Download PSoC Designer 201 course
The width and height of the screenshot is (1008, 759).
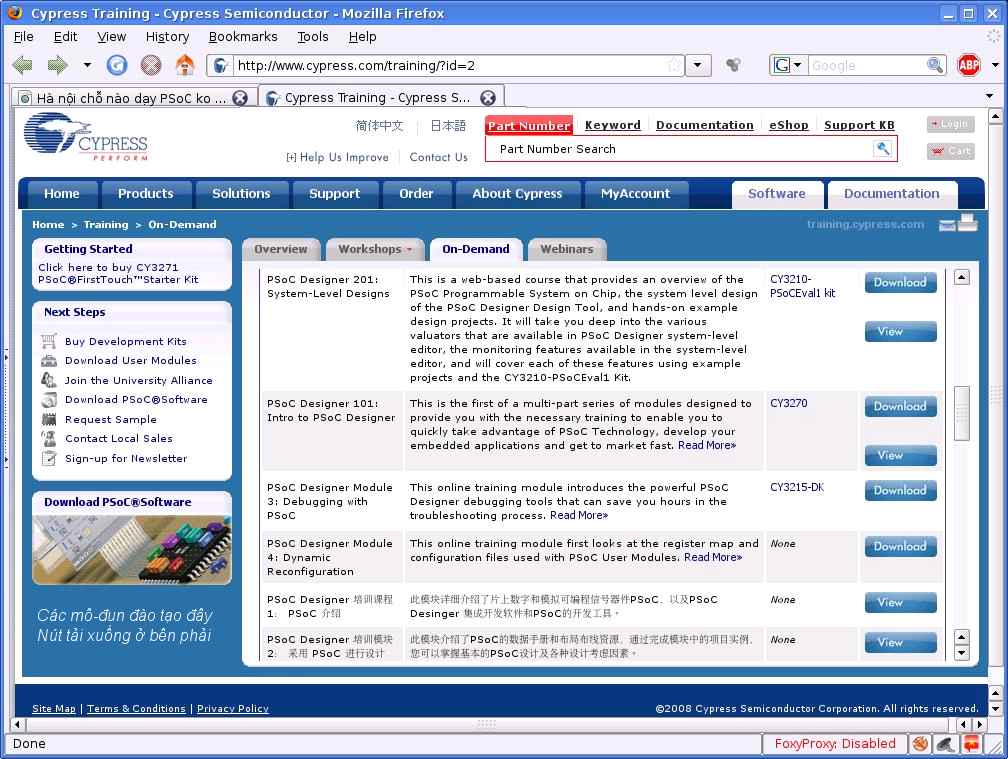tap(900, 282)
